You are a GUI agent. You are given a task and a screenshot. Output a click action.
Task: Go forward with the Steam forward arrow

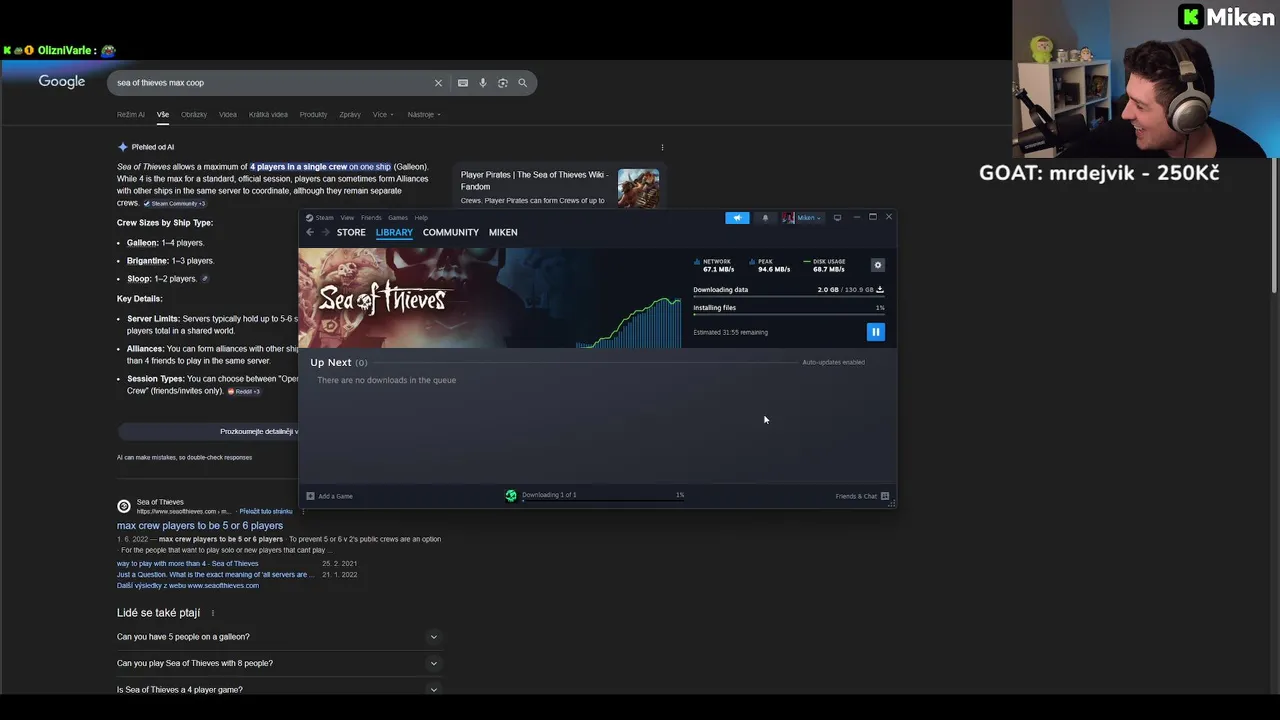click(x=324, y=232)
